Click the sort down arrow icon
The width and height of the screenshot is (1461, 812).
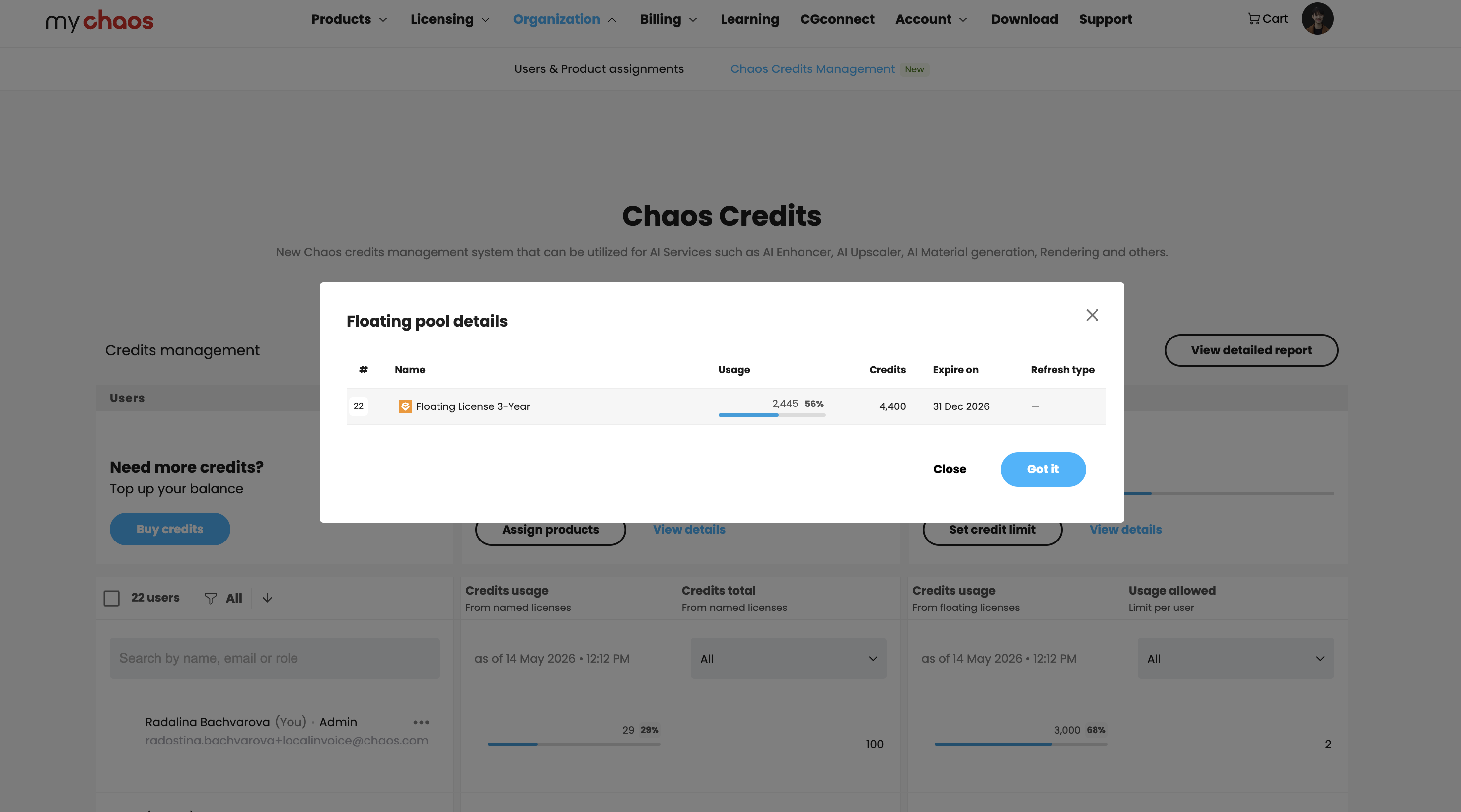tap(267, 598)
